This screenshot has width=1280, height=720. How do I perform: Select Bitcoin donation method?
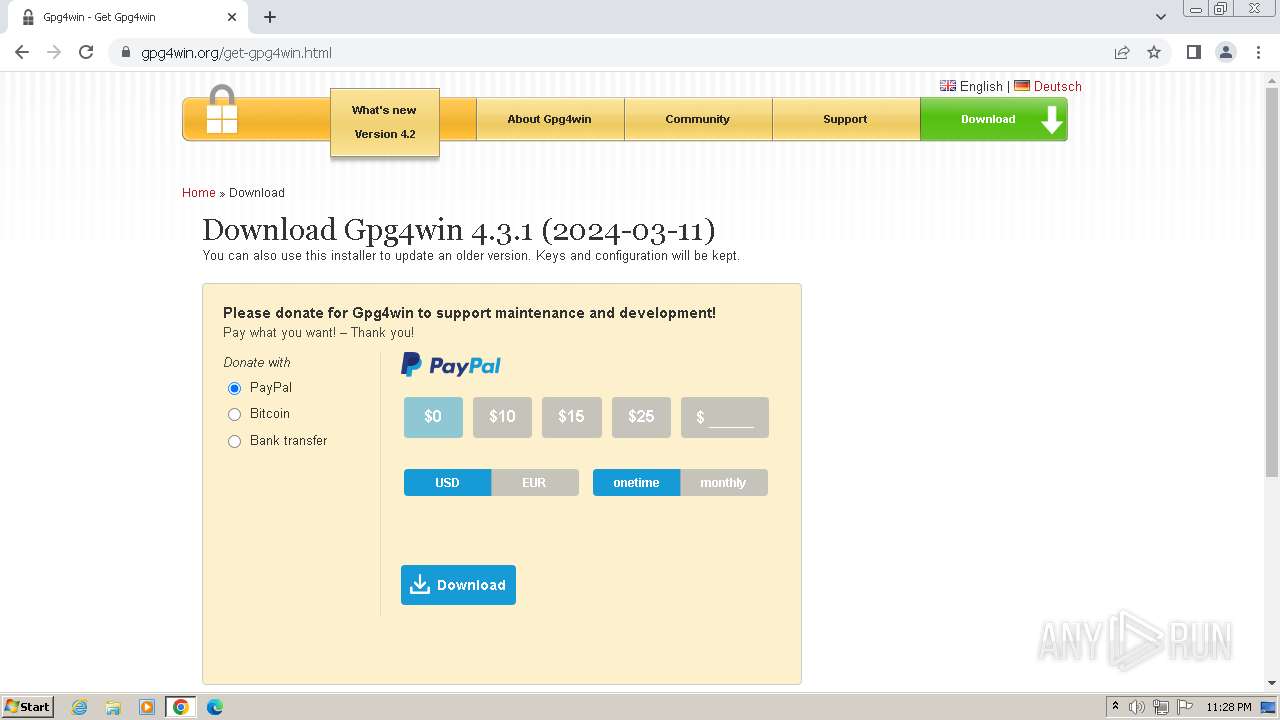click(234, 414)
